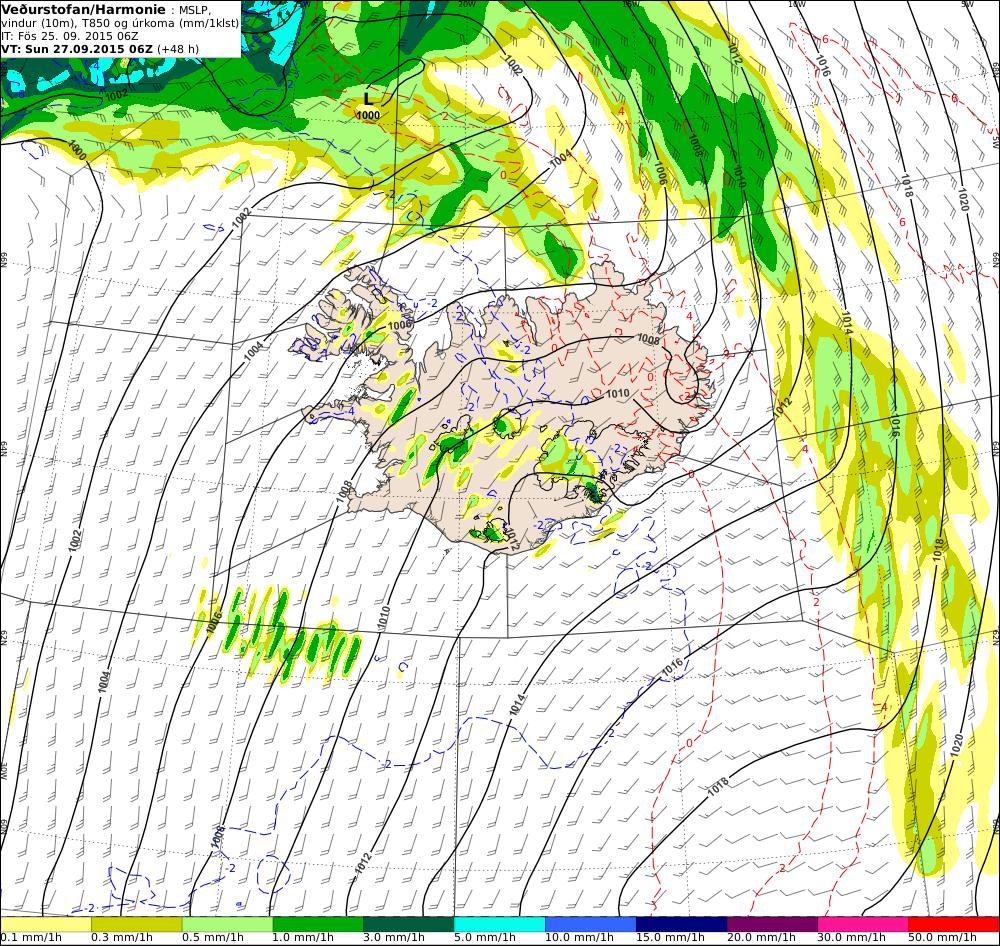Click the '15.0 mm/1h' legend label
1000x946 pixels.
[670, 938]
